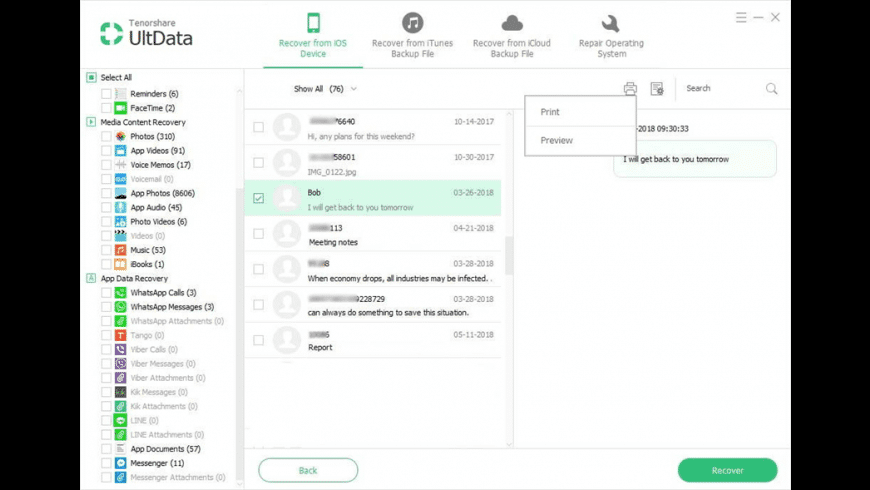870x490 pixels.
Task: Open the Repair Operating System tab
Action: 611,36
